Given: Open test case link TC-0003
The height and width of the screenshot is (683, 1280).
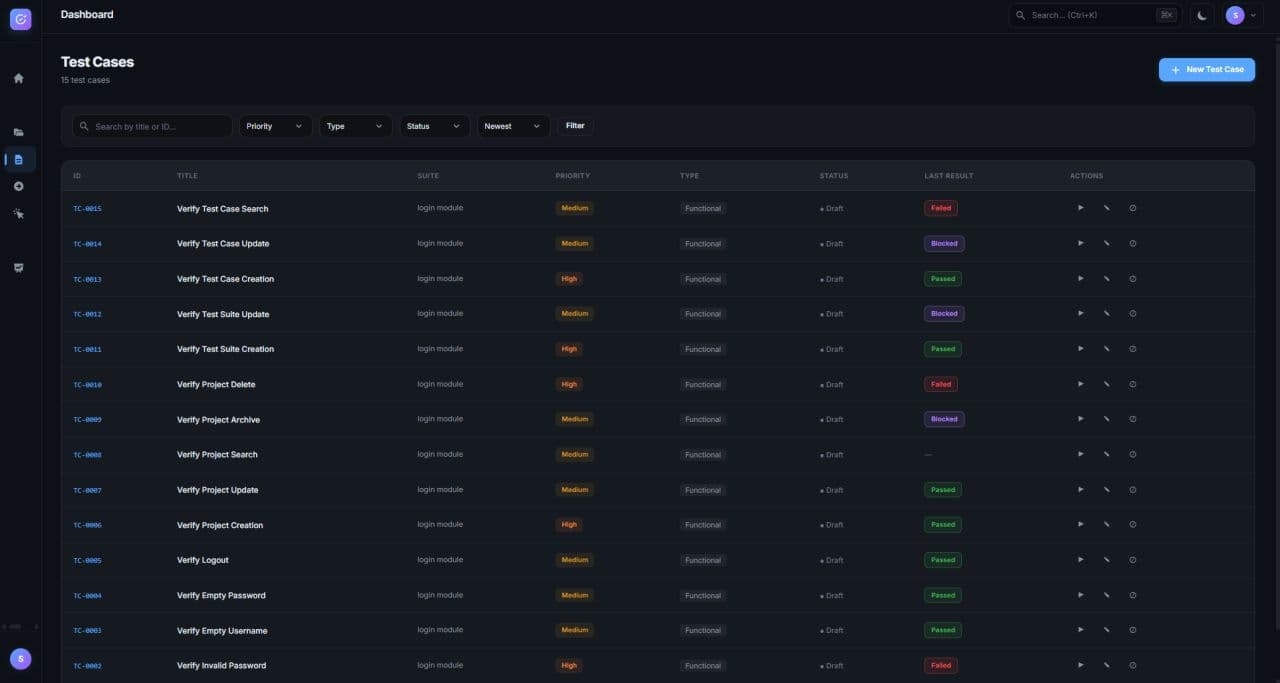Looking at the screenshot, I should (87, 631).
